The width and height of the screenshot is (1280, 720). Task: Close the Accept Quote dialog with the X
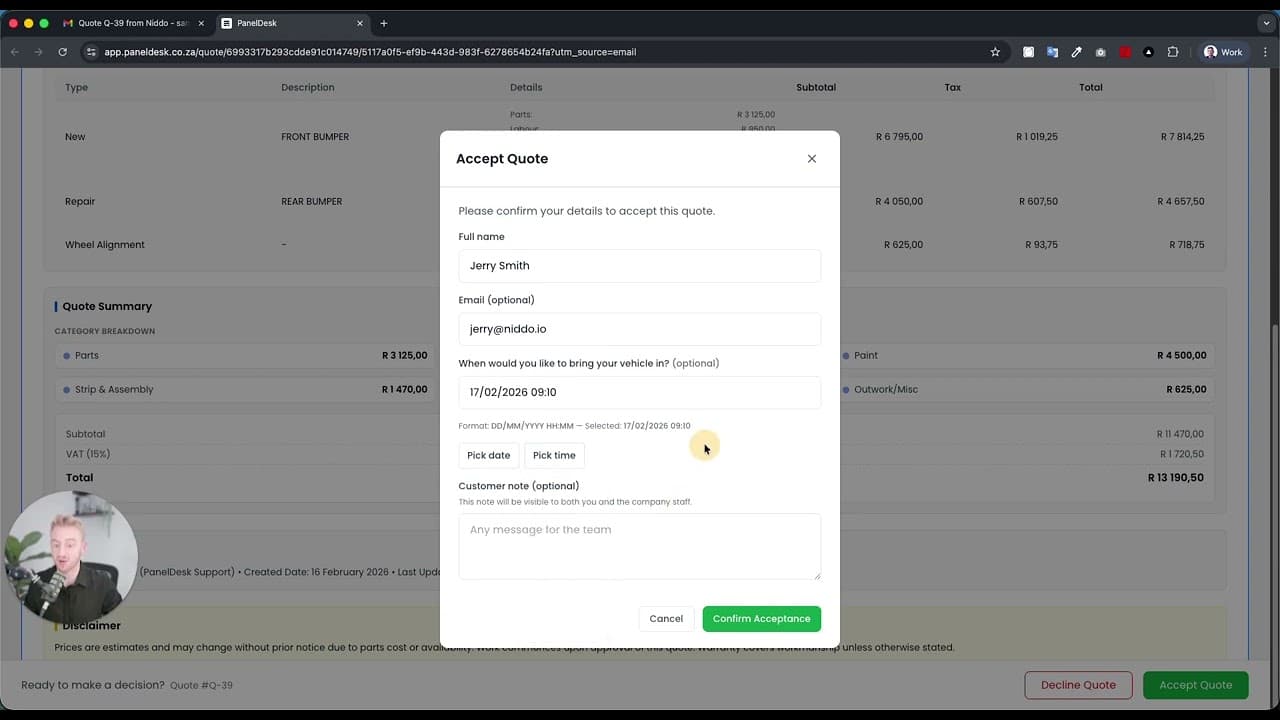coord(811,158)
